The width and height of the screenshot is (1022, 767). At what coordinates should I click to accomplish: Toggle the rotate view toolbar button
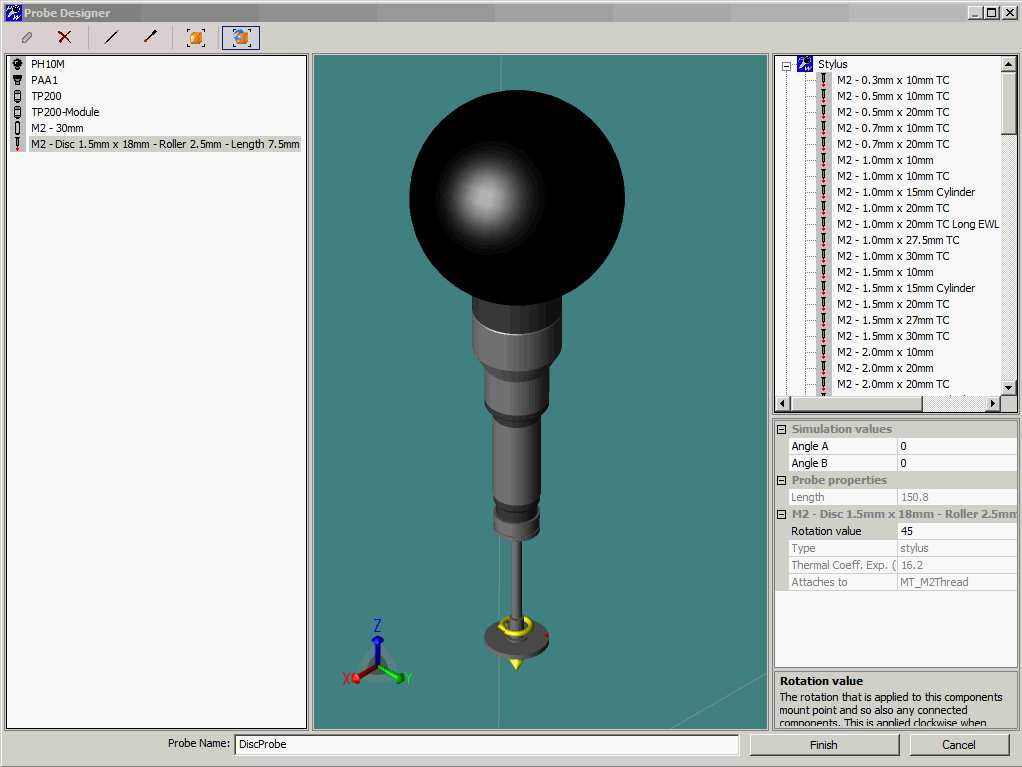coord(241,37)
